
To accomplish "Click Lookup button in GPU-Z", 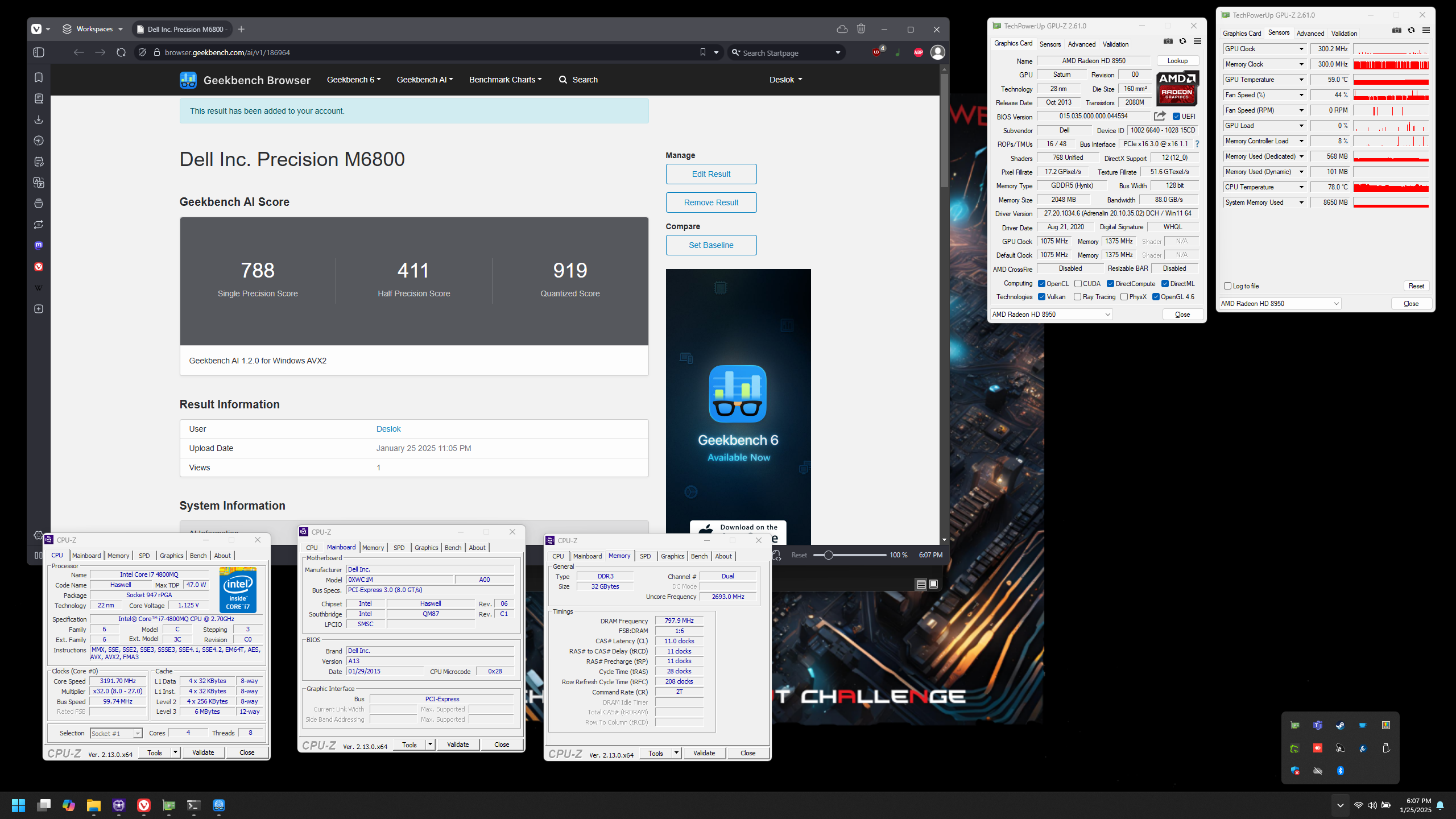I will pos(1177,61).
